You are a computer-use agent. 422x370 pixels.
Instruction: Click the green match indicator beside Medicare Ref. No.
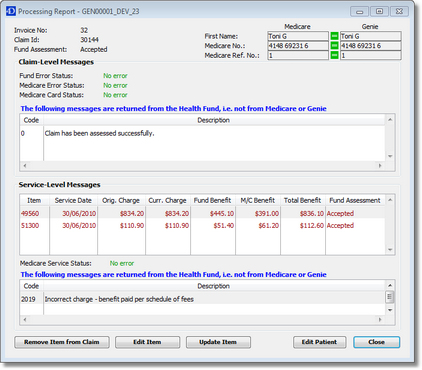(x=334, y=55)
